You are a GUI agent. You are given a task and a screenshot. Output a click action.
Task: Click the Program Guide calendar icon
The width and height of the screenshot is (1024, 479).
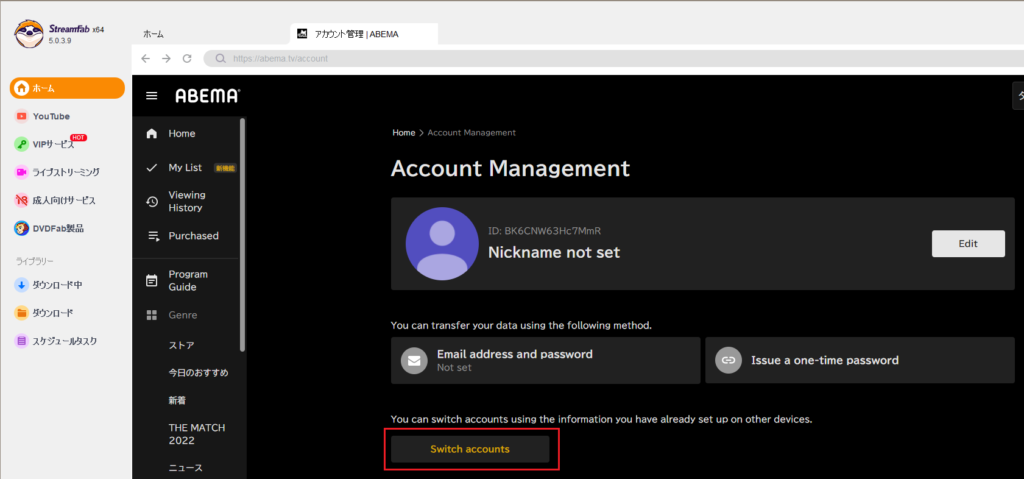(x=152, y=281)
